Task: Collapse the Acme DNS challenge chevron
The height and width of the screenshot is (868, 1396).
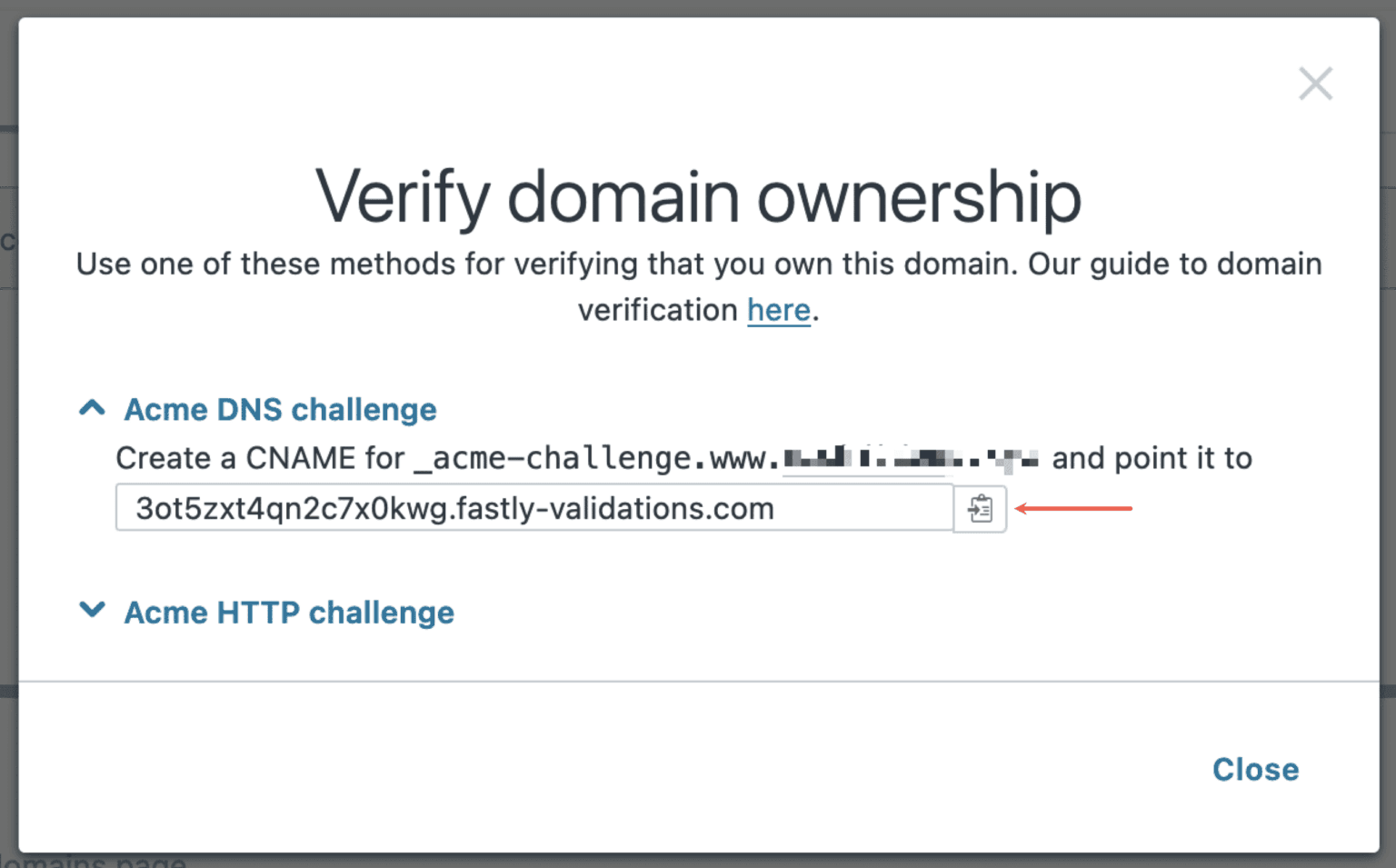Action: coord(92,408)
